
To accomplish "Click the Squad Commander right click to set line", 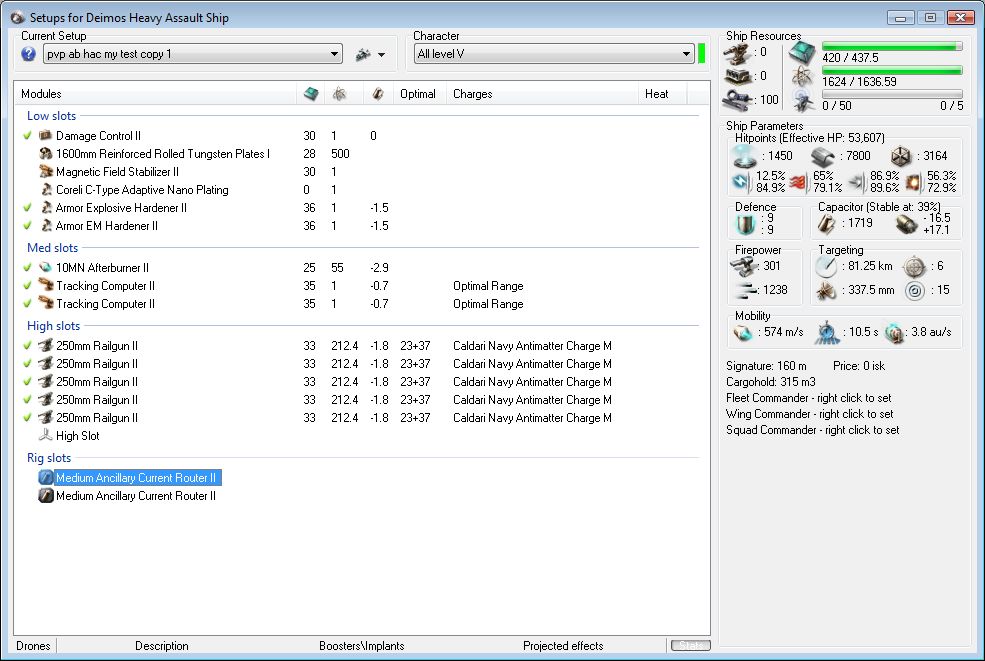I will [812, 430].
